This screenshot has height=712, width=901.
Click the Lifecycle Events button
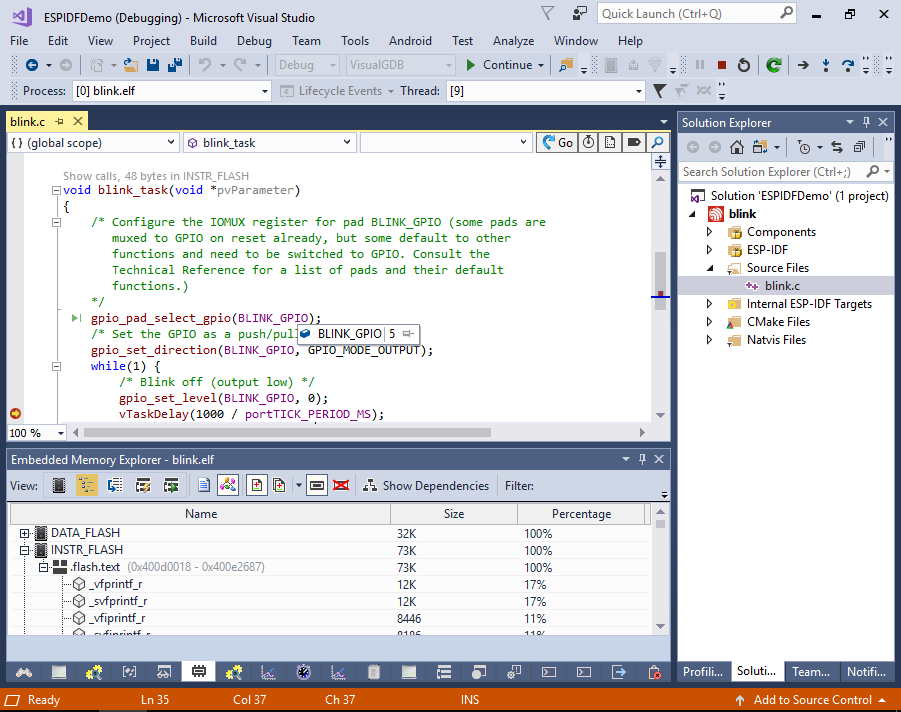click(337, 91)
